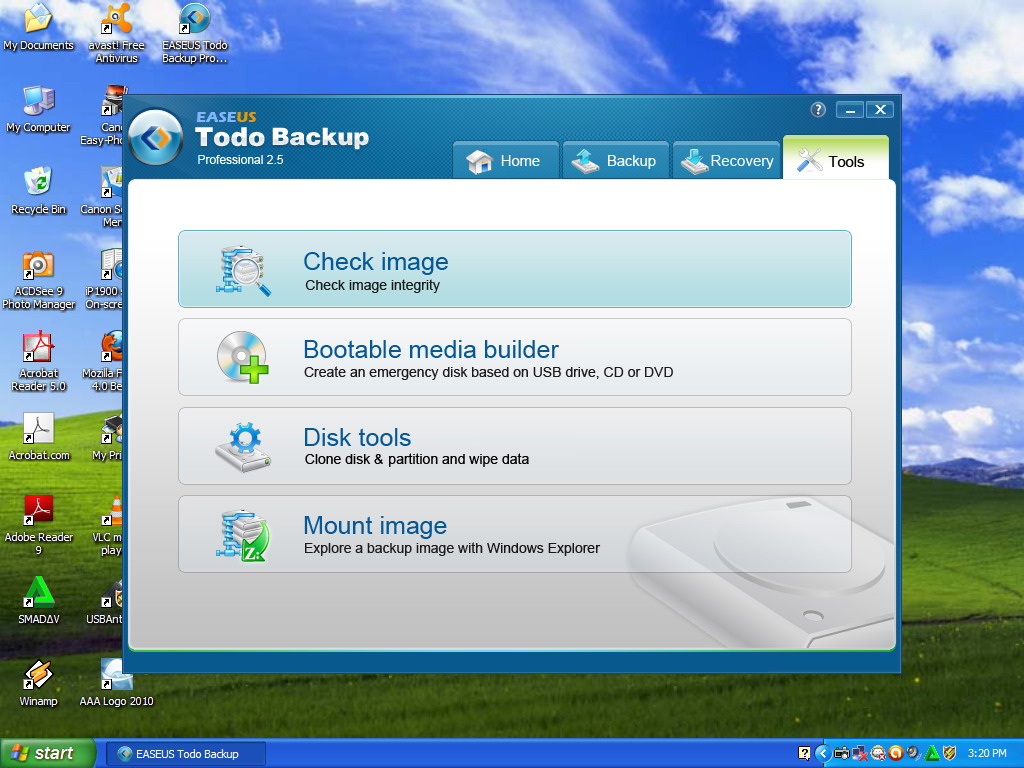Click the help question mark in title bar
This screenshot has width=1024, height=768.
[818, 109]
